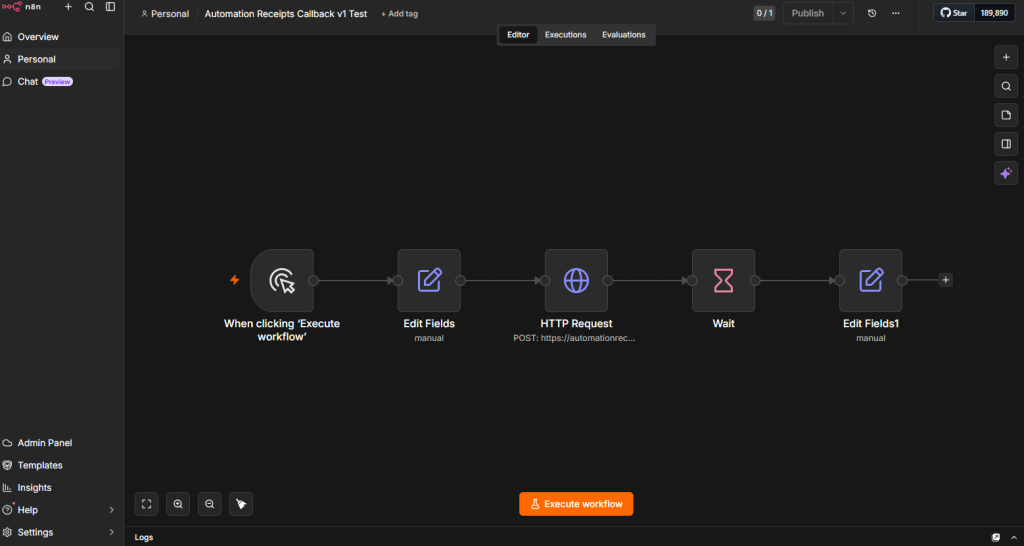This screenshot has height=546, width=1024.
Task: Expand the Logs panel with the chevron
Action: [x=1013, y=538]
